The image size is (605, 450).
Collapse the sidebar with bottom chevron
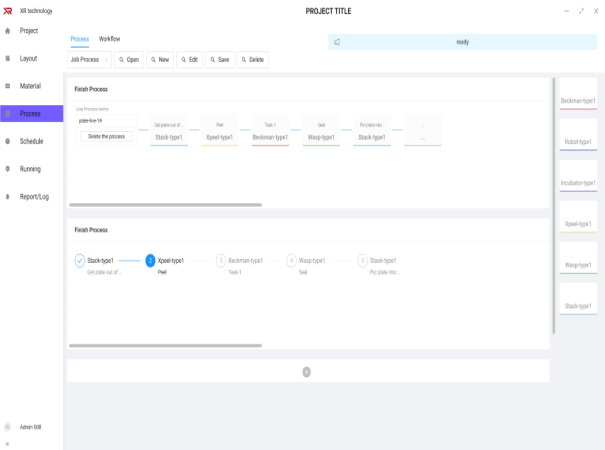point(7,443)
